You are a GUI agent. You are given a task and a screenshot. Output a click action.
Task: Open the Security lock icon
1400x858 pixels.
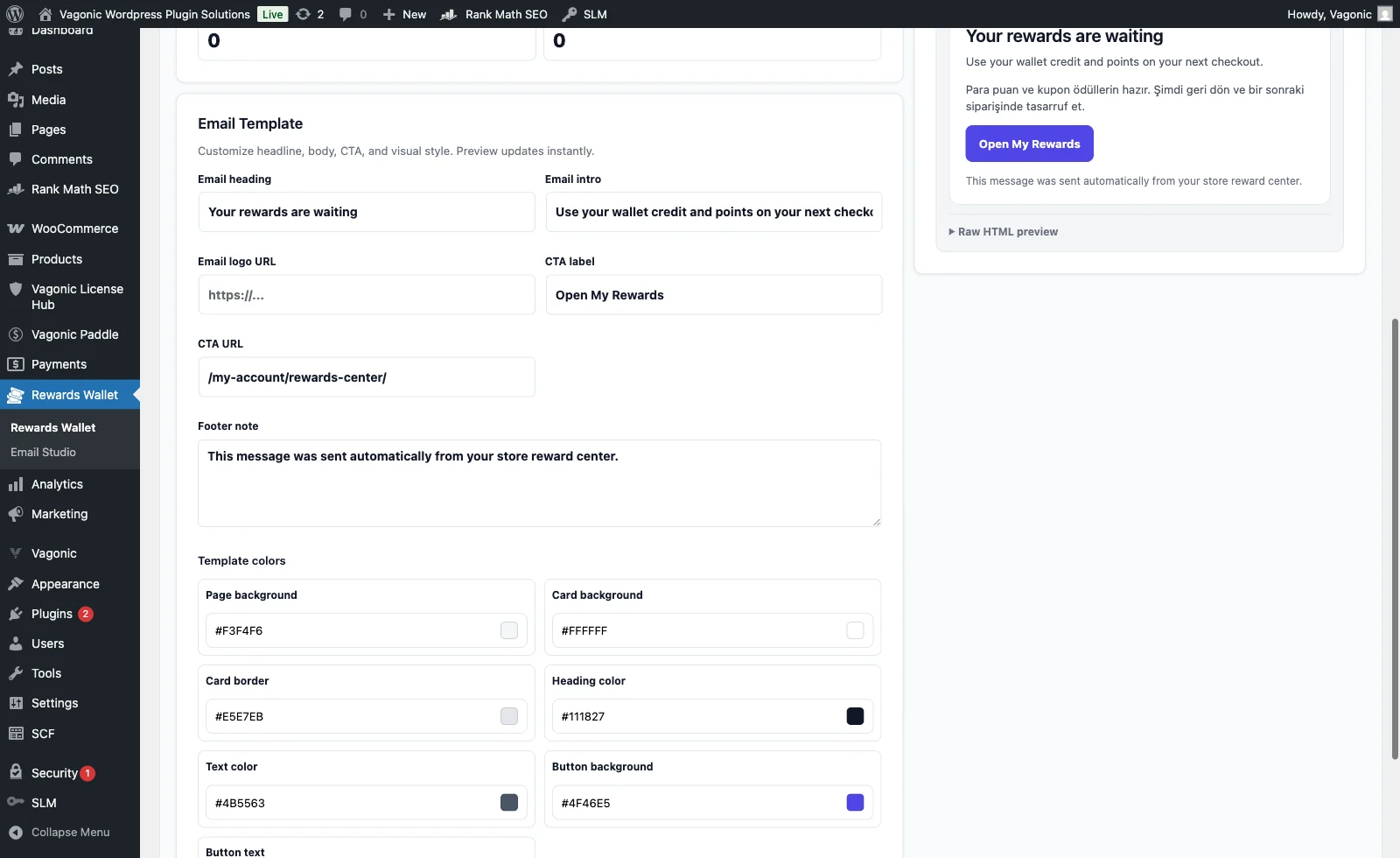(x=16, y=772)
